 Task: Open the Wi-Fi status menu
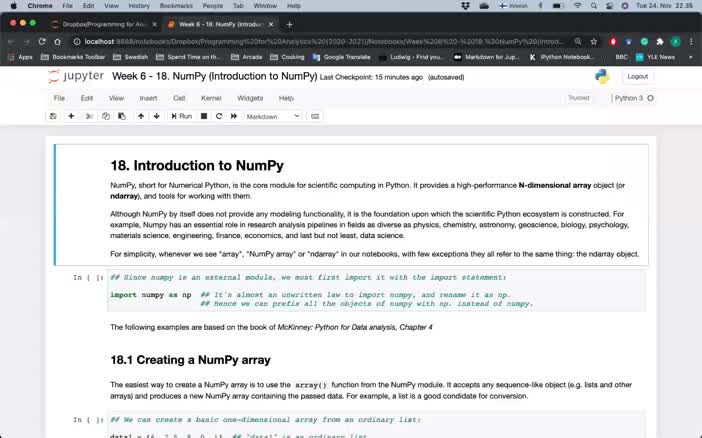coord(578,6)
